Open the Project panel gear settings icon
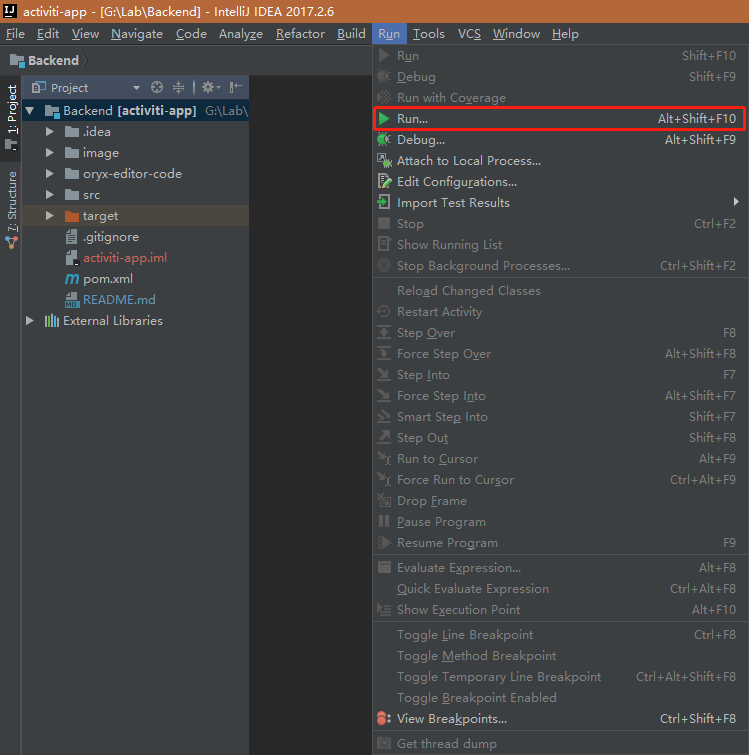Viewport: 749px width, 755px height. (x=210, y=87)
